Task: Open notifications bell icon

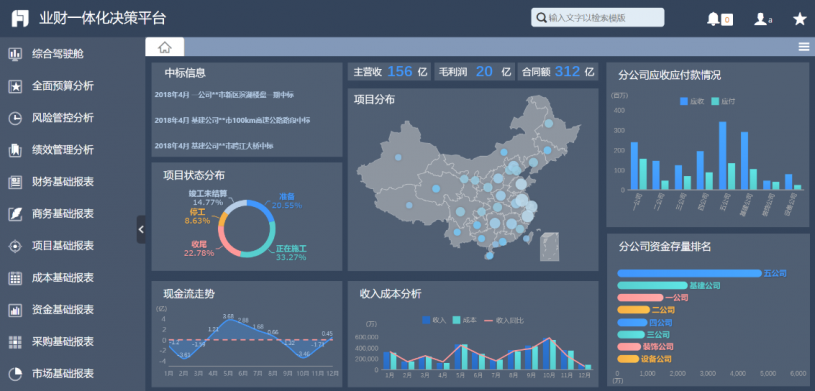Action: 713,19
